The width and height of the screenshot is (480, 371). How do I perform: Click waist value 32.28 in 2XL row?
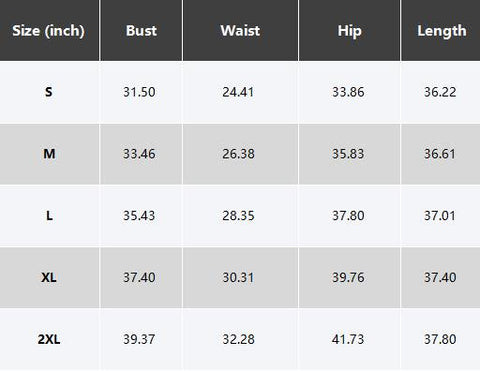point(238,339)
